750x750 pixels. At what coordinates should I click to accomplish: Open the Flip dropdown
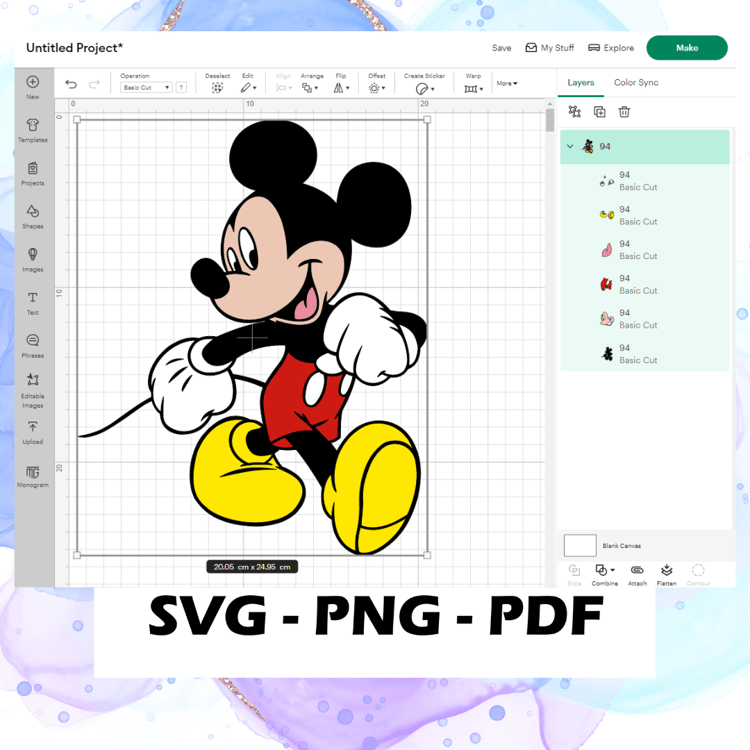(341, 88)
